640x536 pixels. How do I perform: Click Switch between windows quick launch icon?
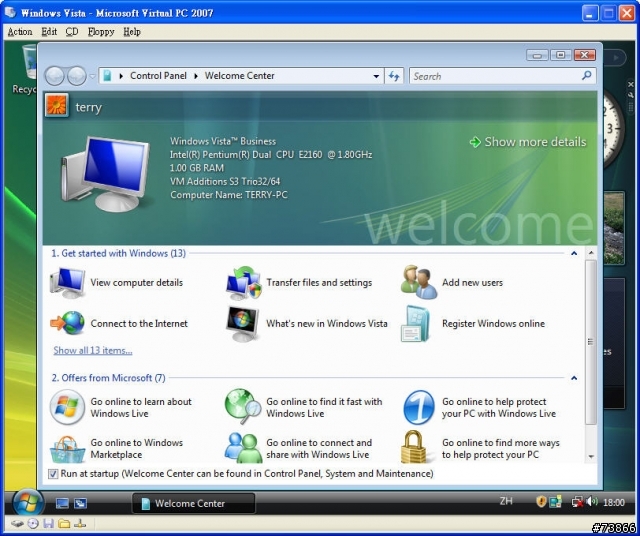click(80, 503)
